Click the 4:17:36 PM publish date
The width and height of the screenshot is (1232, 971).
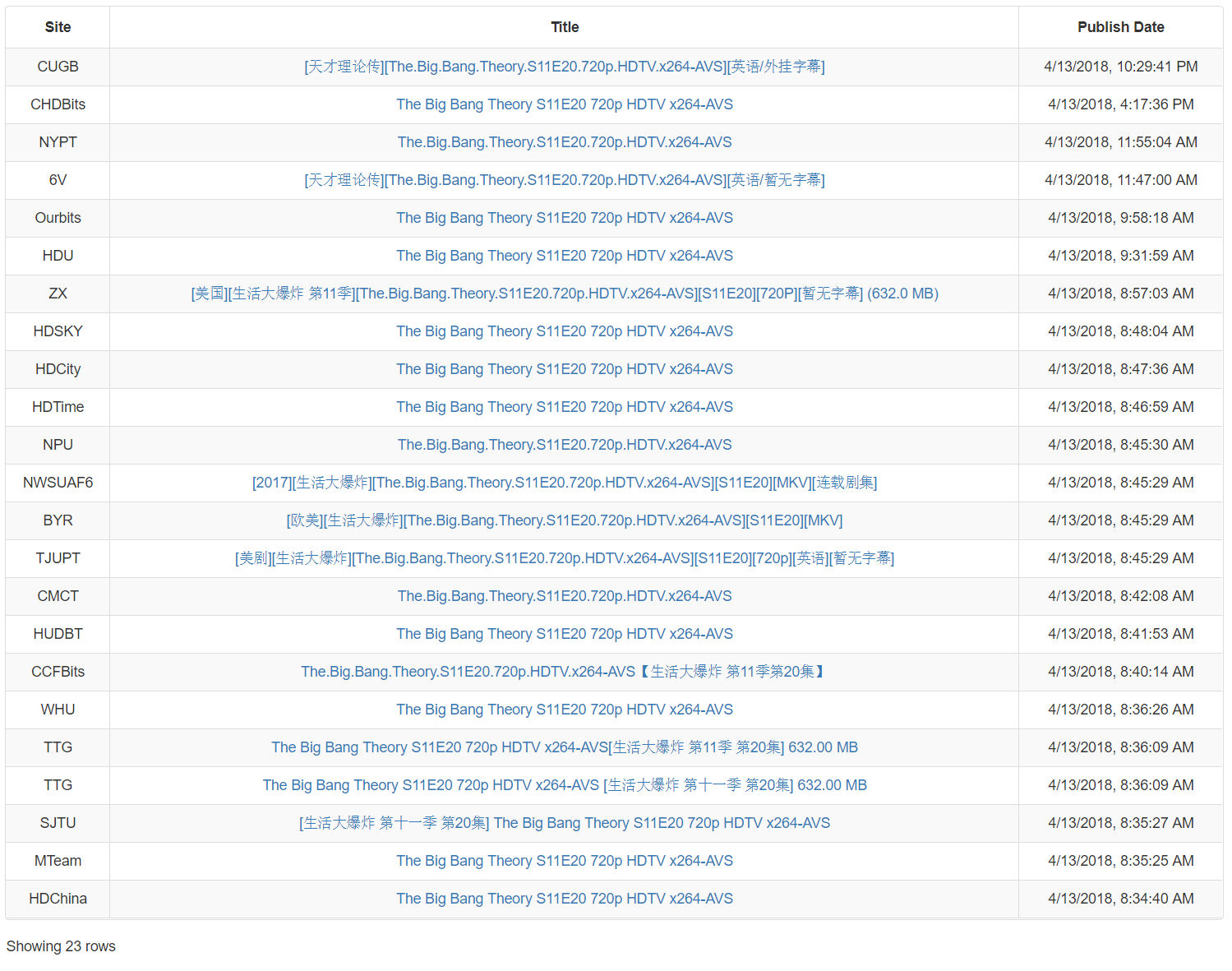[1121, 104]
